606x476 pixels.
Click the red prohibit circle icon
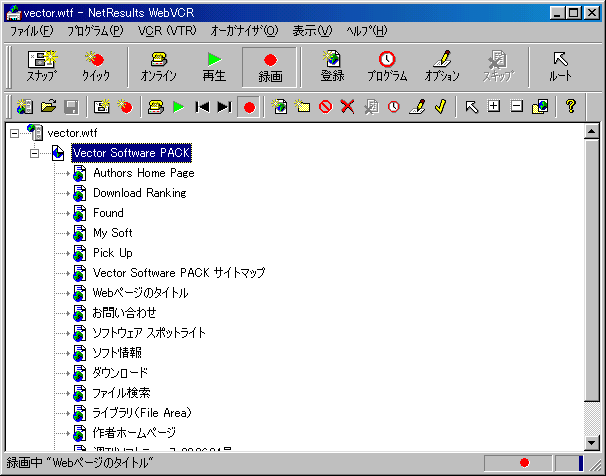tap(325, 106)
